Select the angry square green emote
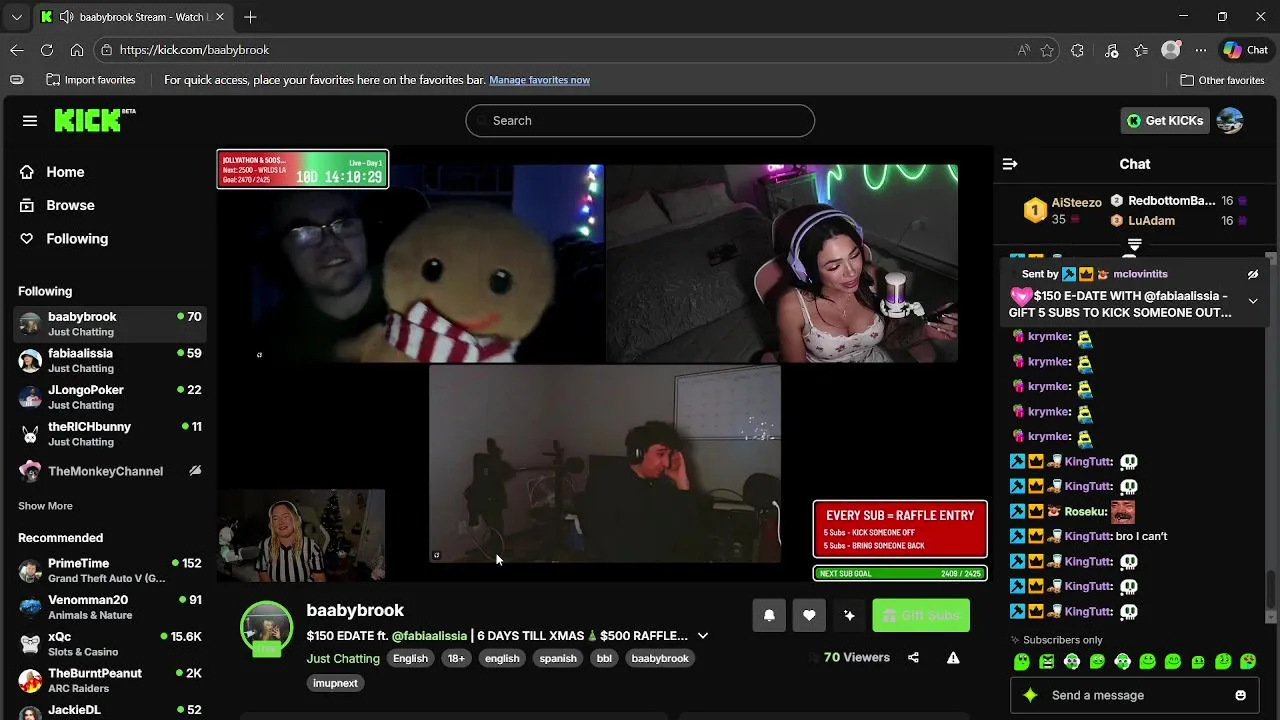 [1046, 662]
